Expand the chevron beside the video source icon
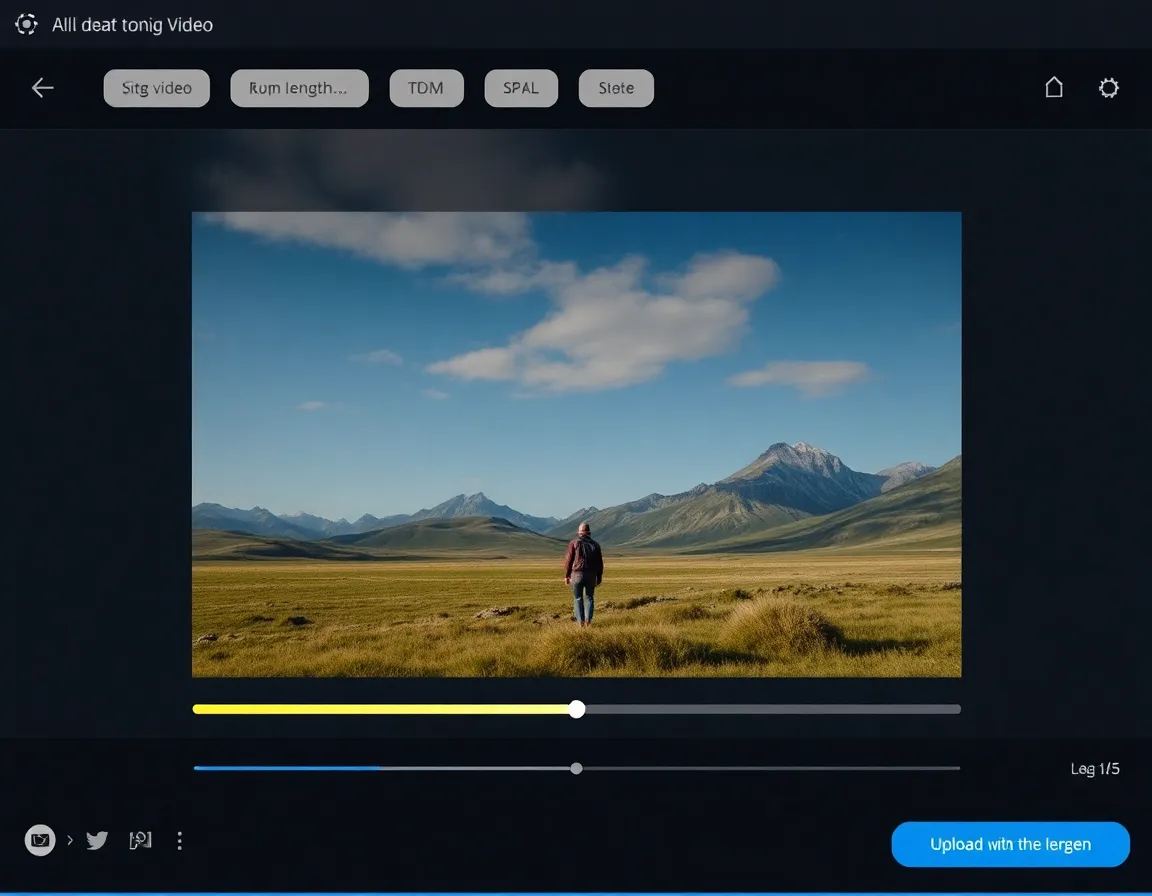This screenshot has width=1152, height=896. click(69, 840)
